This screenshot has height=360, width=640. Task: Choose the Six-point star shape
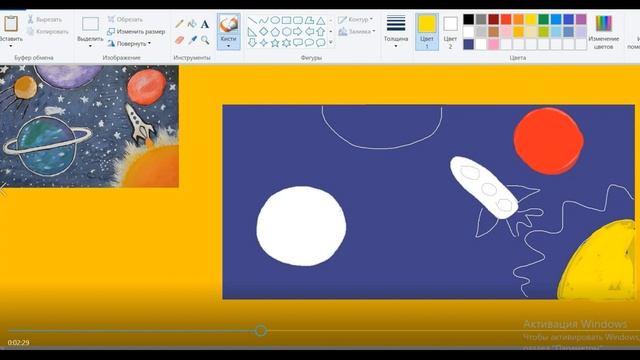[287, 42]
